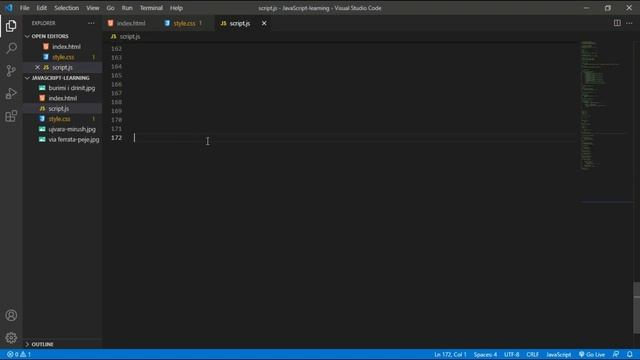Open the Extensions view
The height and width of the screenshot is (360, 640).
11,116
